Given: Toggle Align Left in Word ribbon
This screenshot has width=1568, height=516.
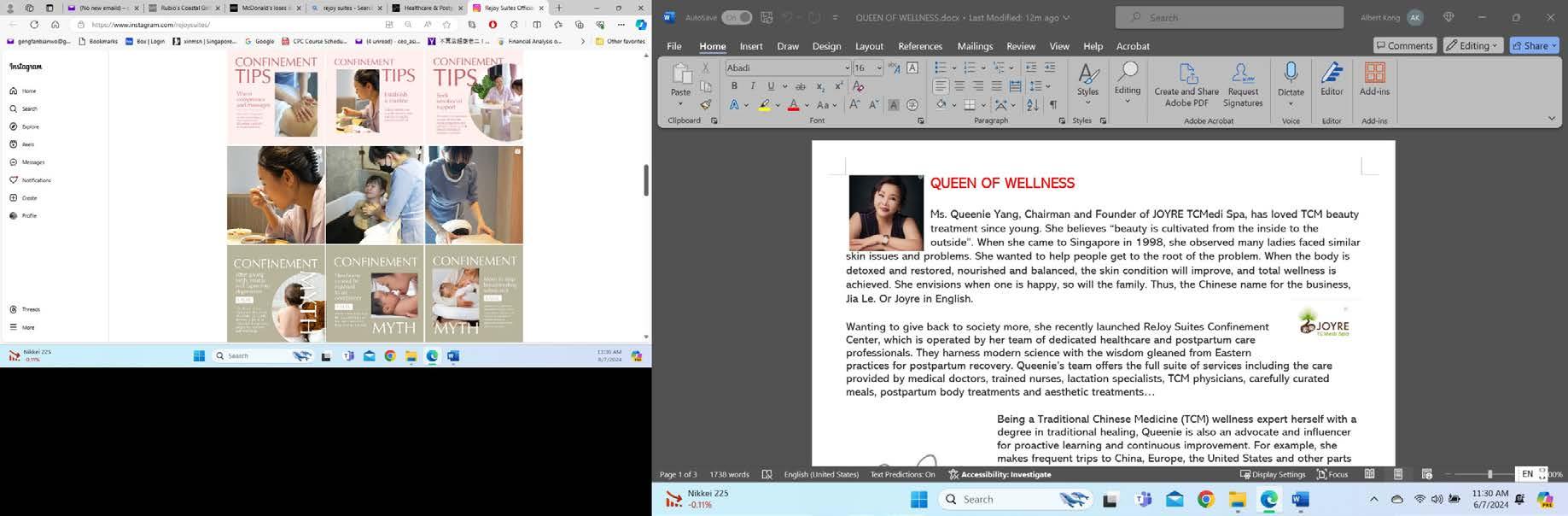Looking at the screenshot, I should (941, 86).
